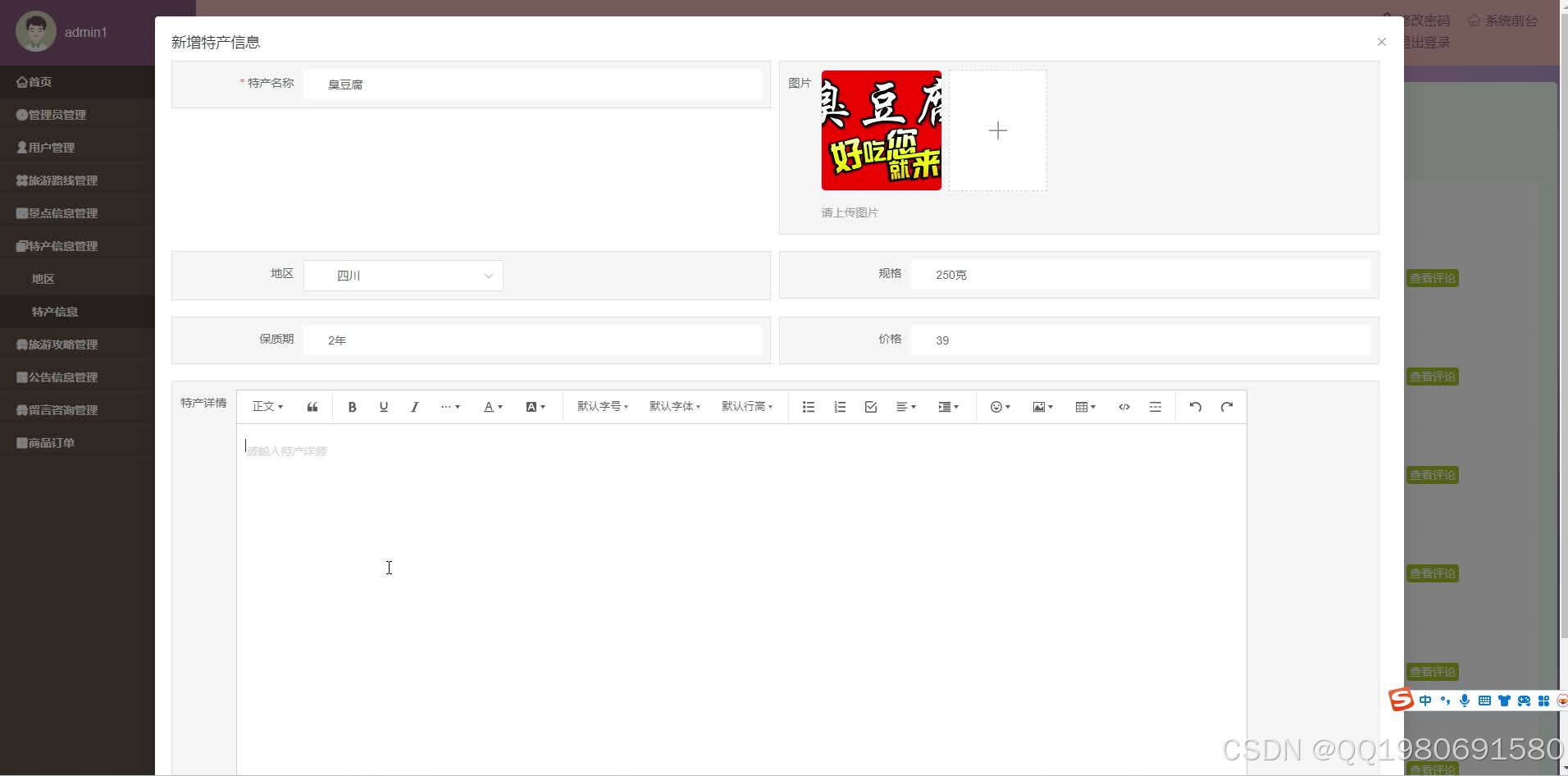Open the 正文 heading style dropdown

(267, 407)
